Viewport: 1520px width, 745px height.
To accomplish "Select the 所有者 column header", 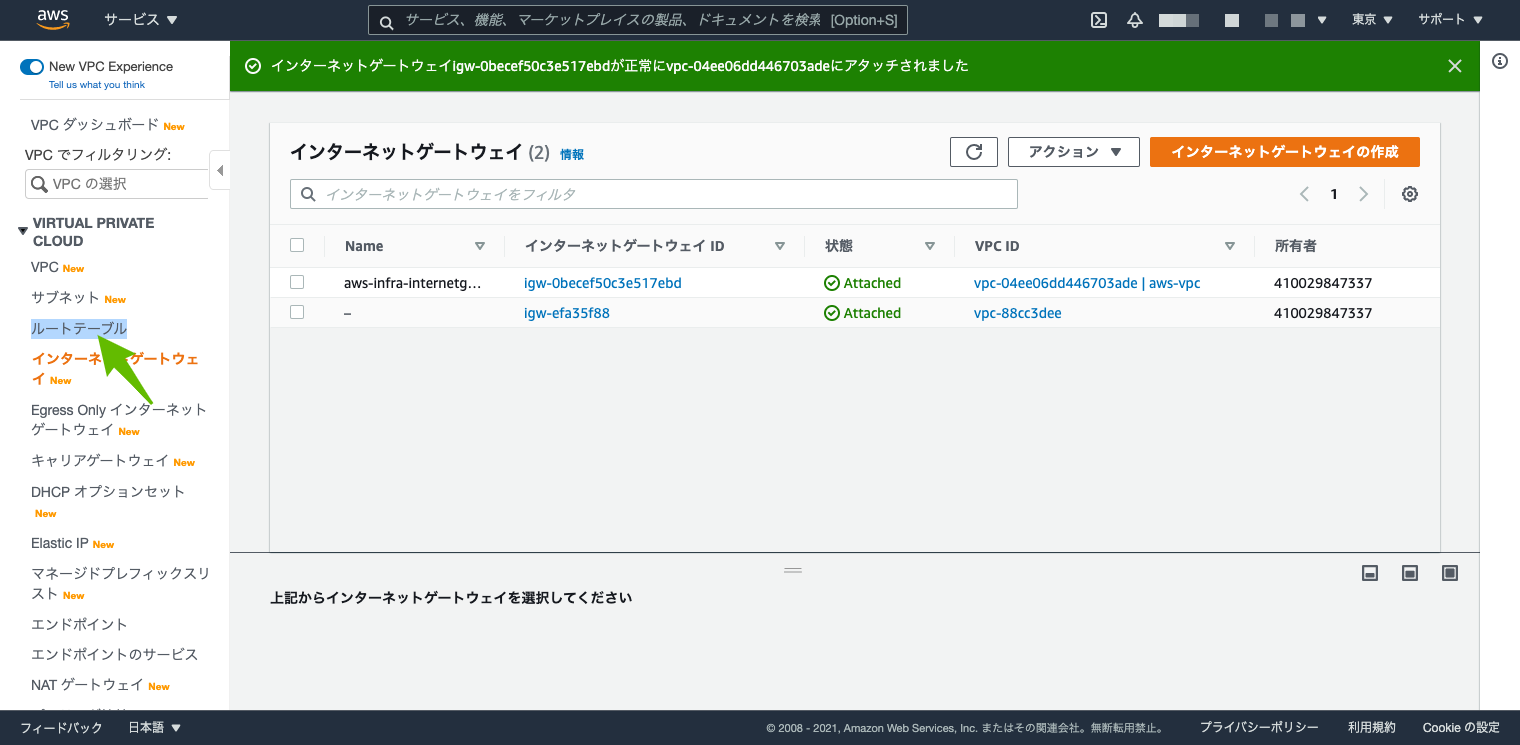I will coord(1296,246).
